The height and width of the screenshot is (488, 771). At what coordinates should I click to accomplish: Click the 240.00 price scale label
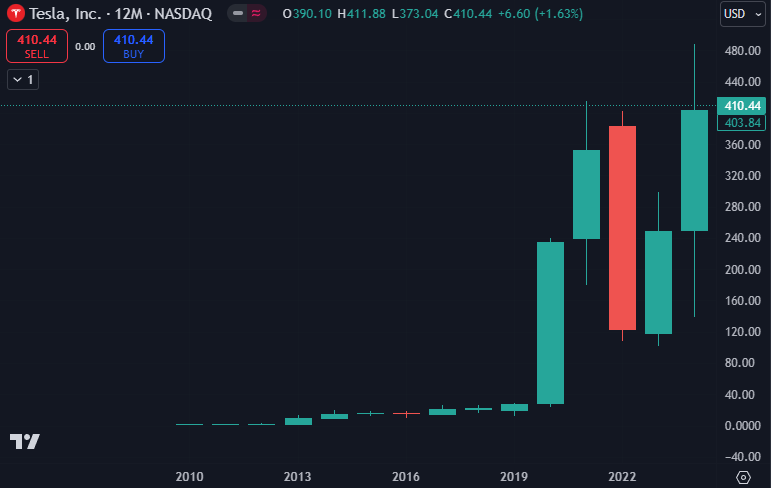[742, 238]
